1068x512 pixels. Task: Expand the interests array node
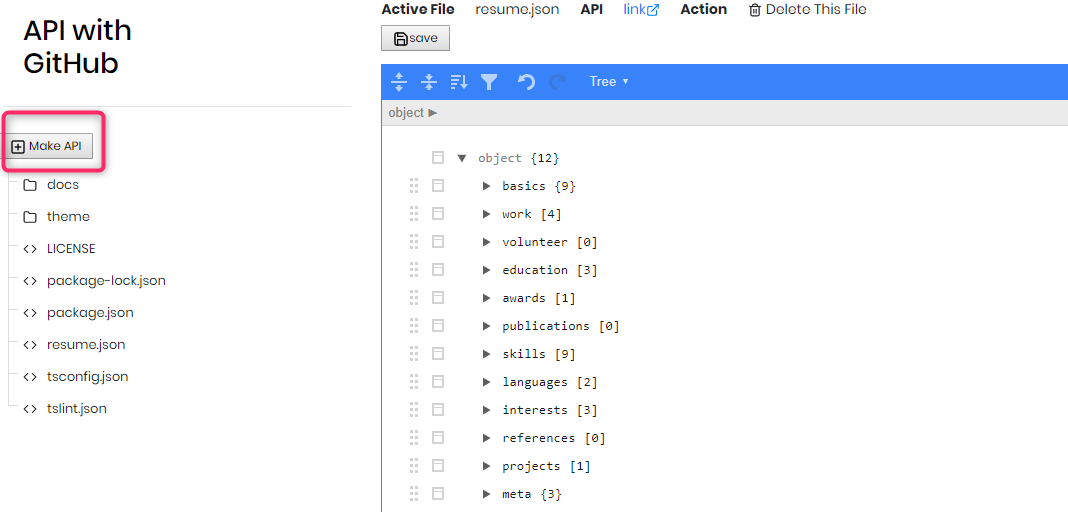click(x=486, y=410)
